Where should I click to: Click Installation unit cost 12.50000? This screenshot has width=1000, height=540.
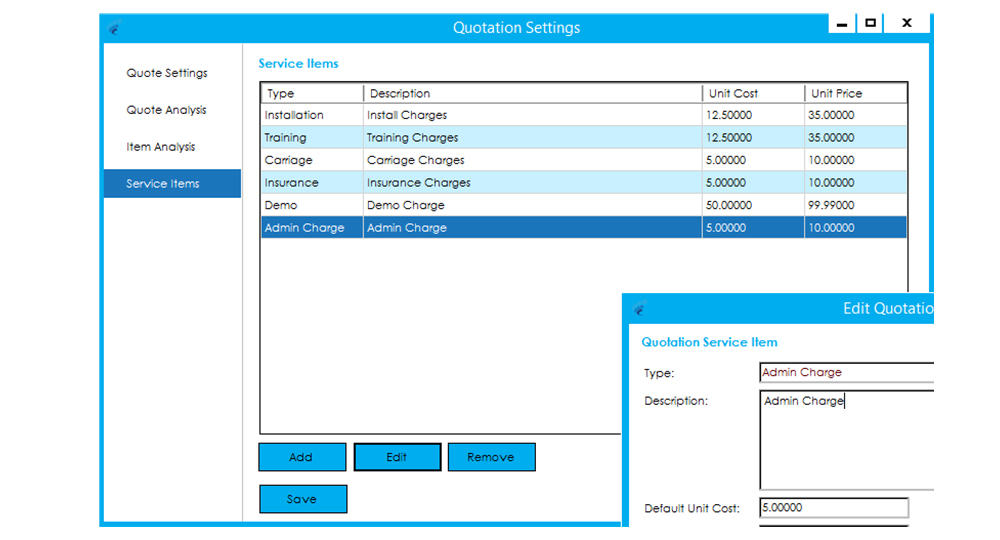754,115
